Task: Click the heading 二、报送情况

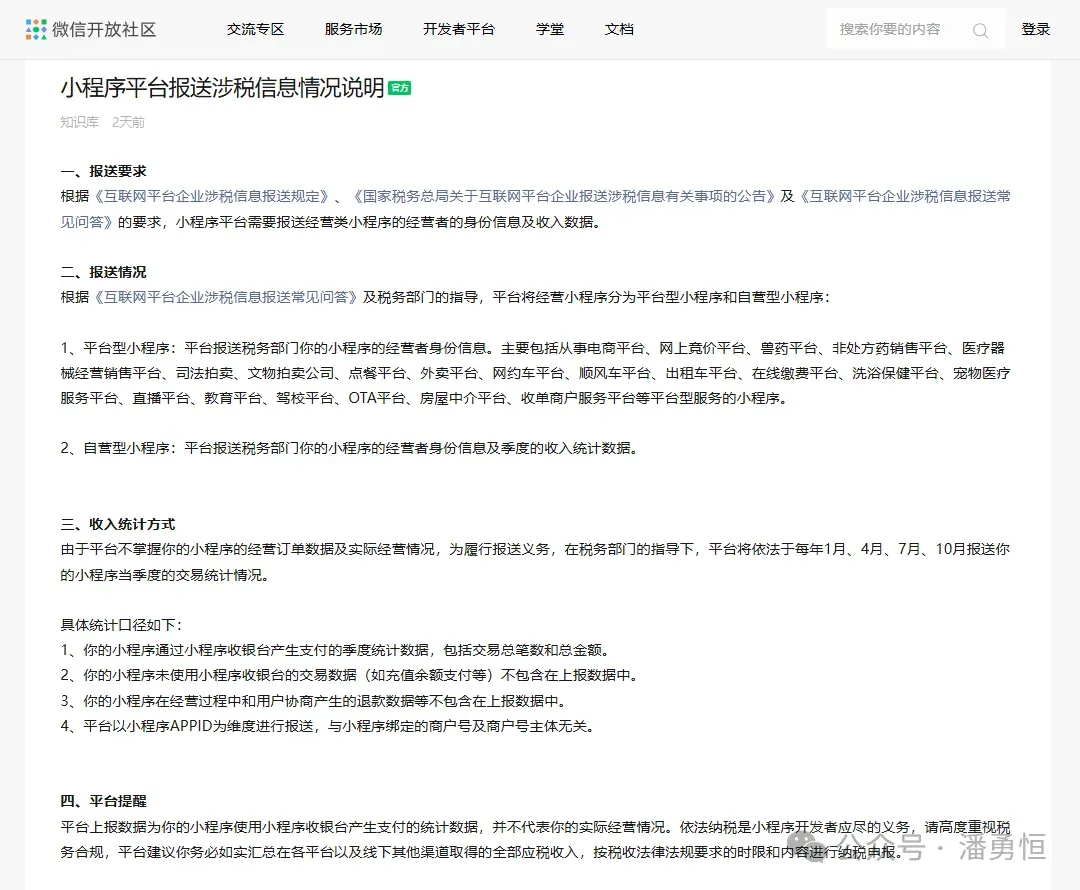Action: tap(103, 271)
